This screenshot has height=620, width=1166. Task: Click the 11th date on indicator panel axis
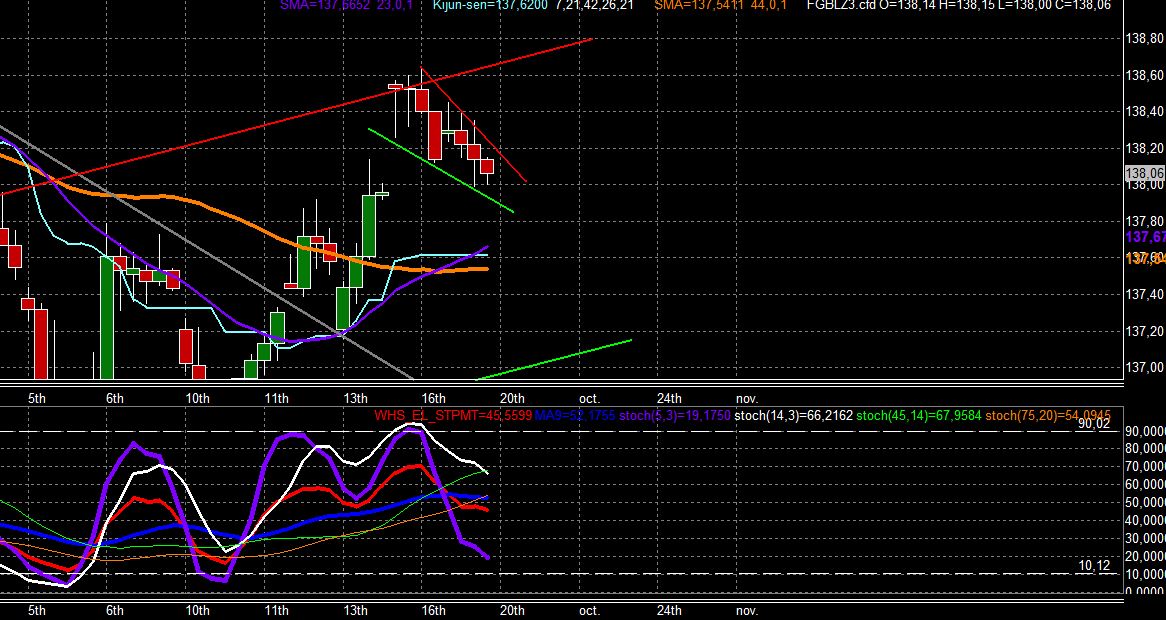pyautogui.click(x=276, y=611)
